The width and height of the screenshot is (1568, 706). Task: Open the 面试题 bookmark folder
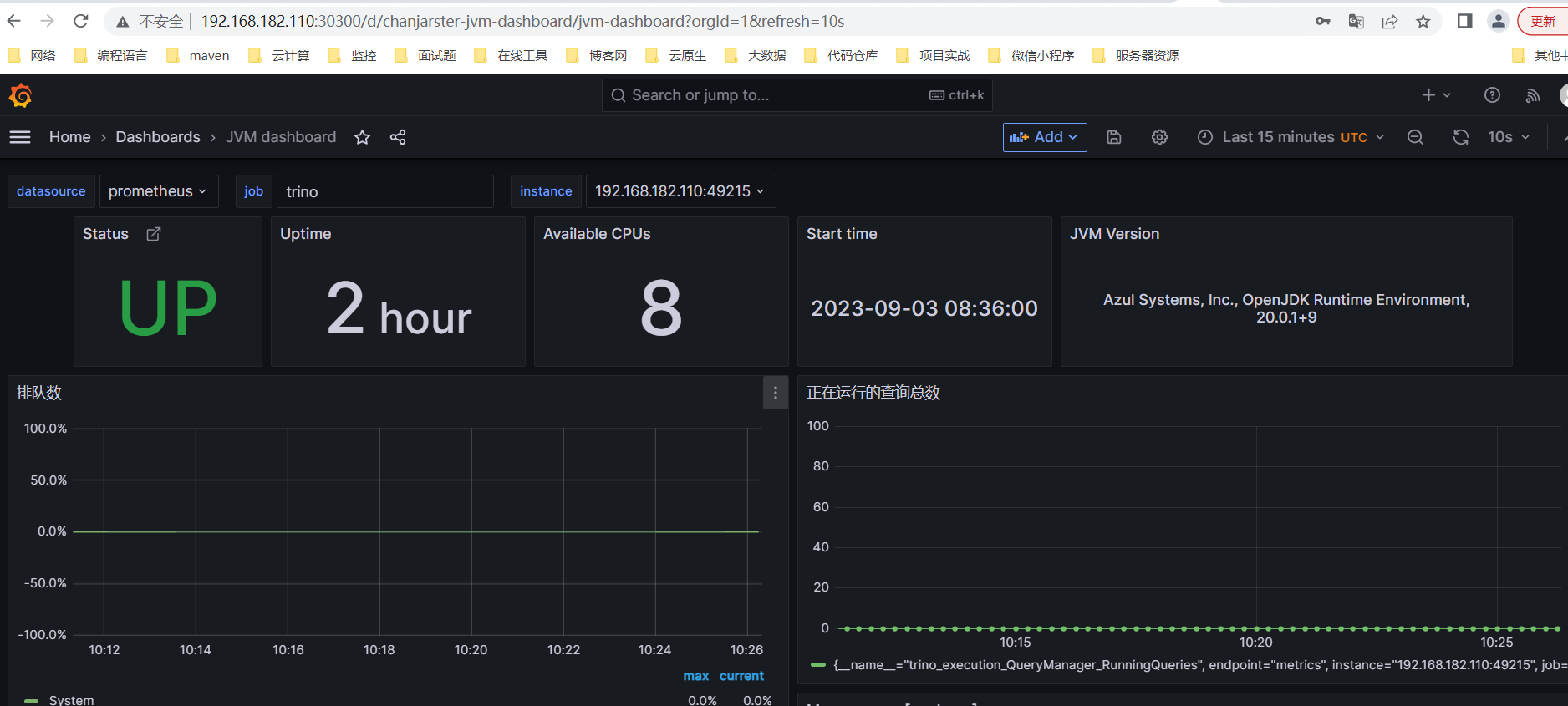point(425,55)
